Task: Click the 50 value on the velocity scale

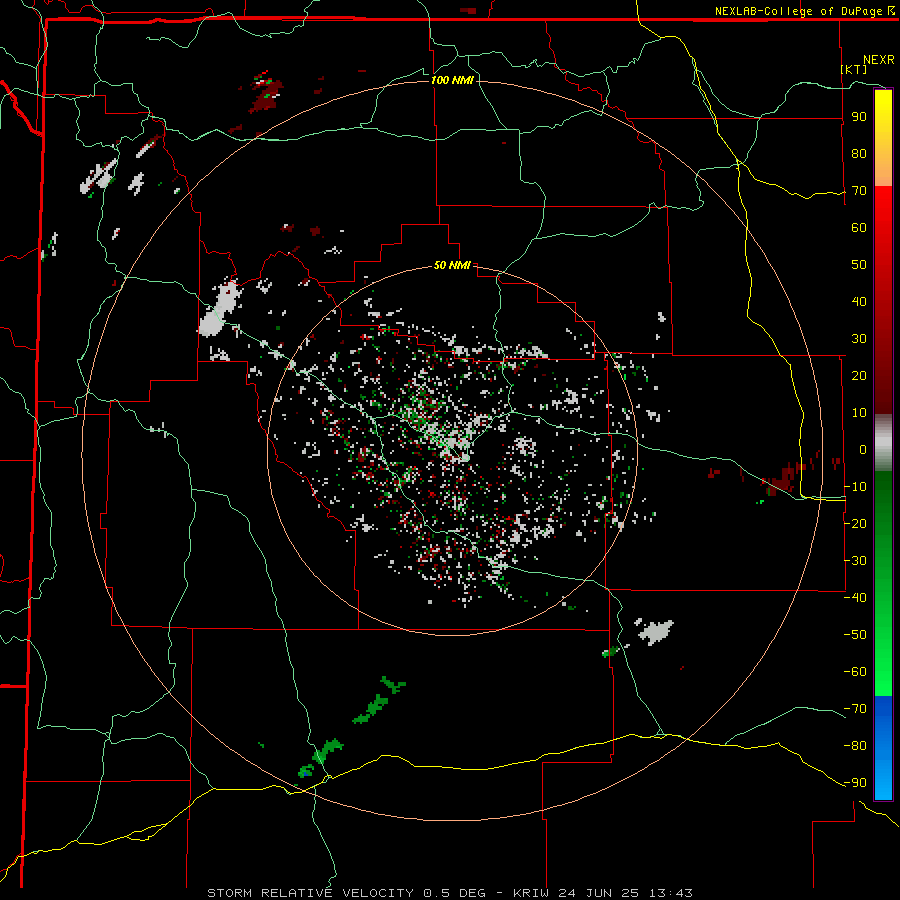Action: pyautogui.click(x=859, y=265)
